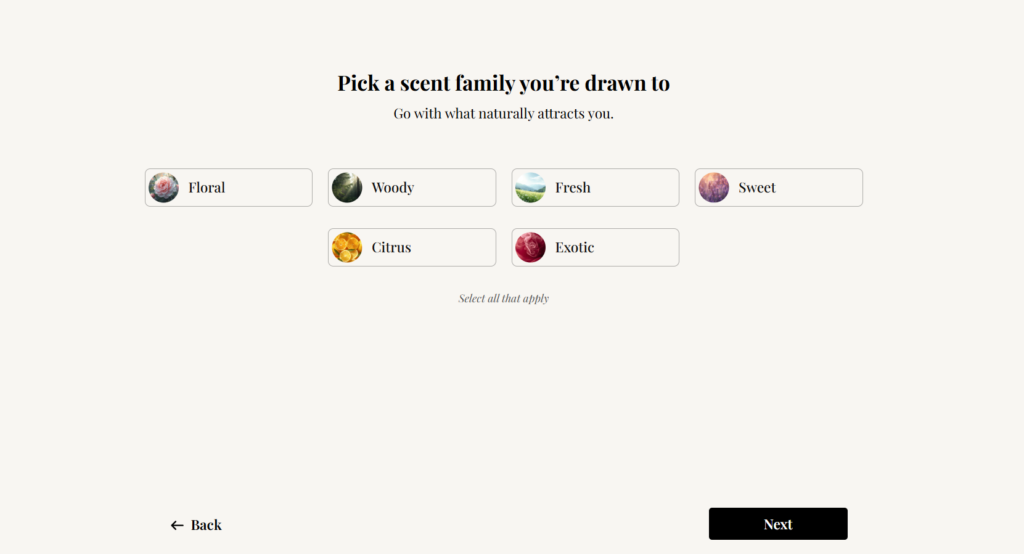Click the red Exotic scent thumbnail
Viewport: 1024px width, 554px height.
(x=530, y=248)
